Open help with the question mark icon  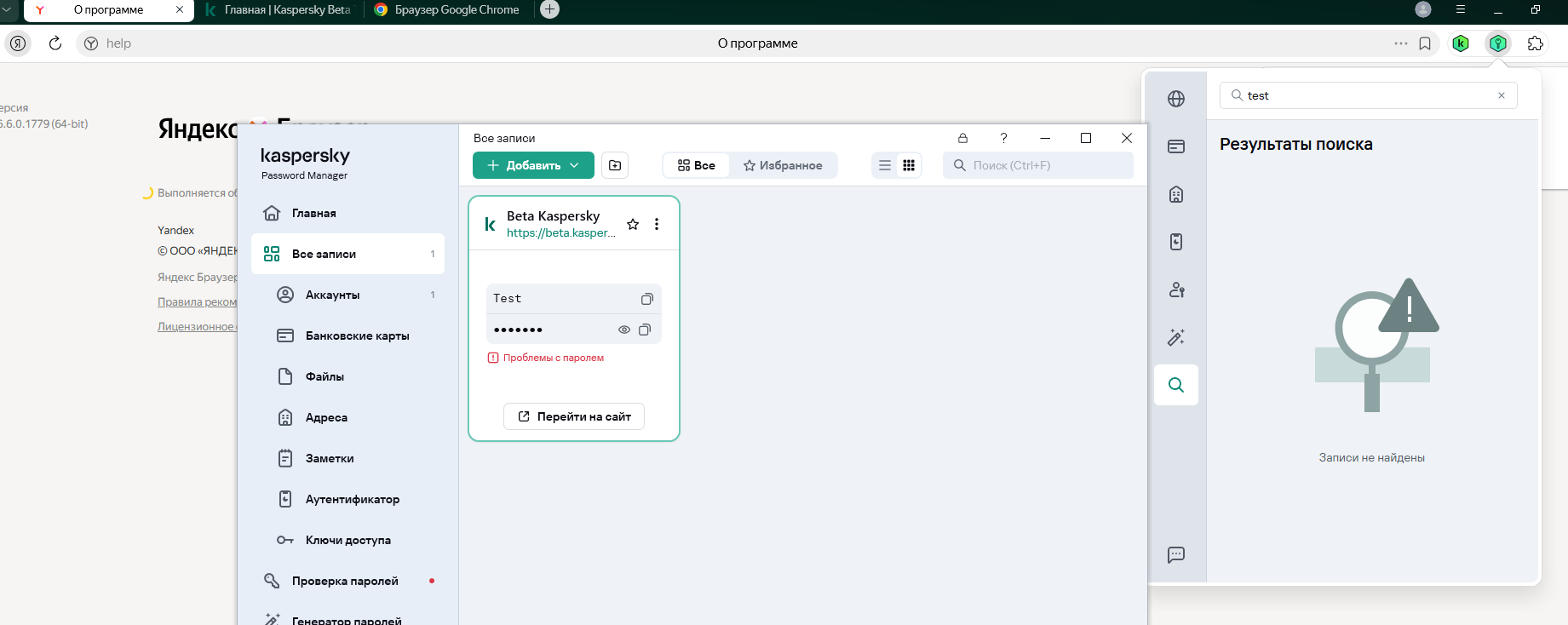[1003, 138]
